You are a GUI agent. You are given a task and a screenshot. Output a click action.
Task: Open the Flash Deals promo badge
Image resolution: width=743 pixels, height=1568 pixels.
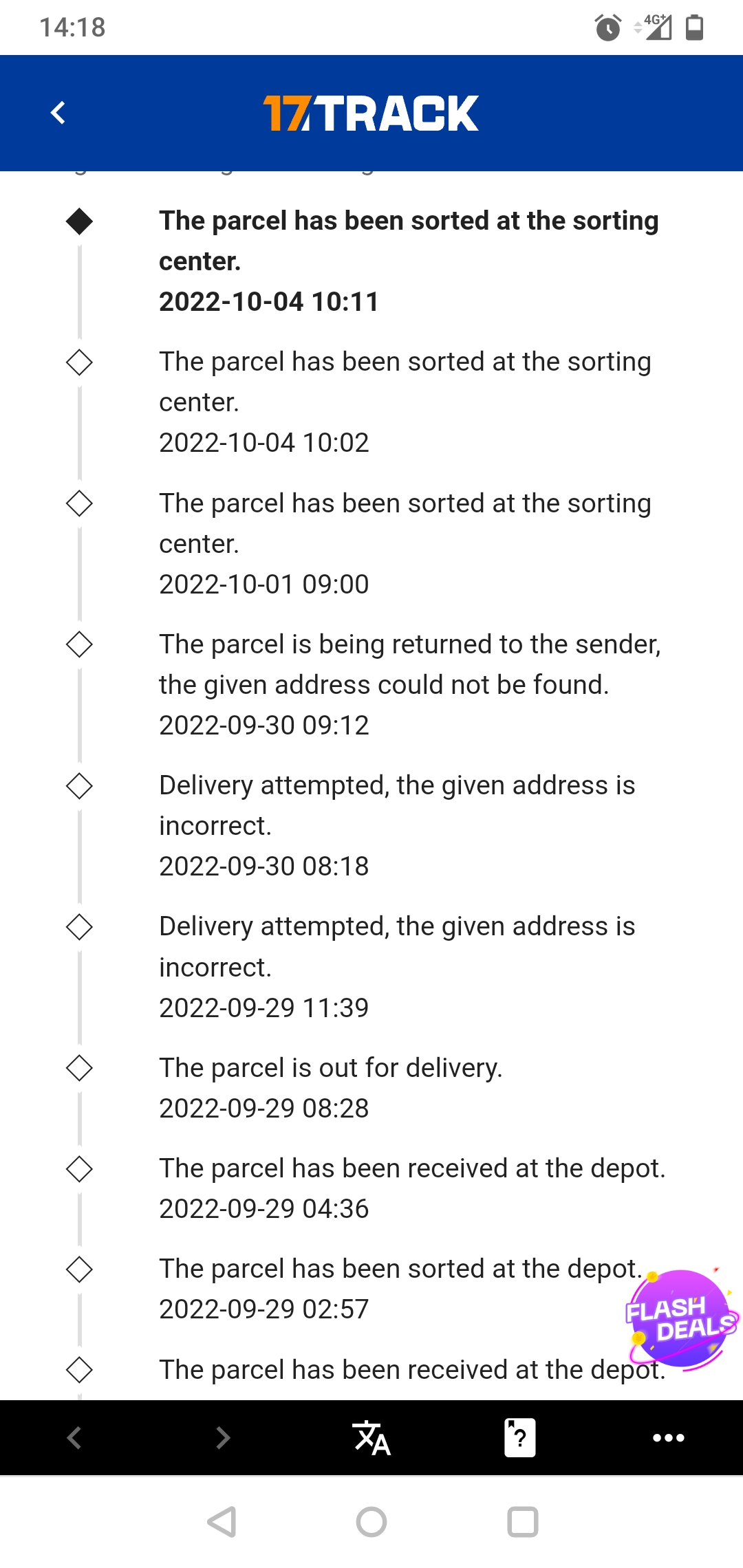point(680,1318)
